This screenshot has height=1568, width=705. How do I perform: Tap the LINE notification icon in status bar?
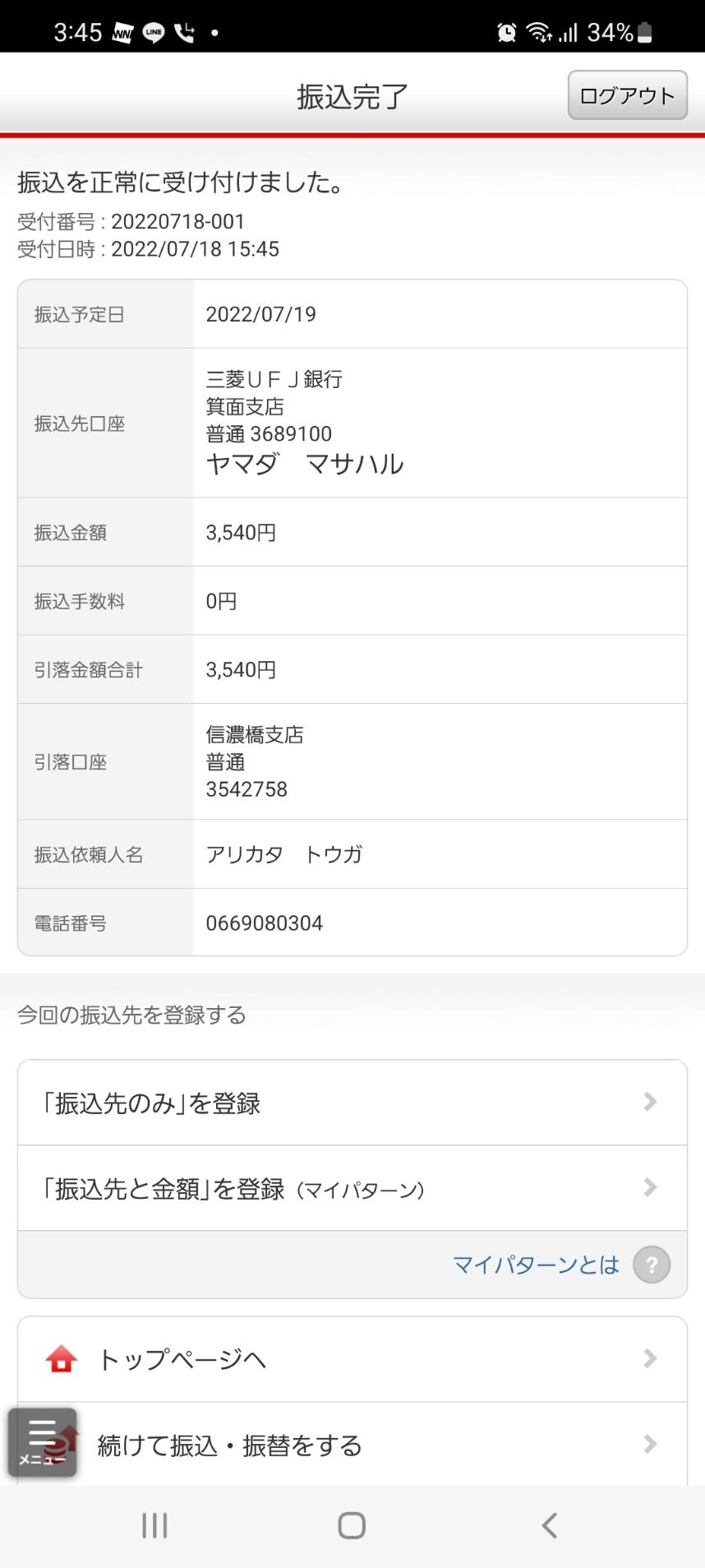(x=154, y=33)
